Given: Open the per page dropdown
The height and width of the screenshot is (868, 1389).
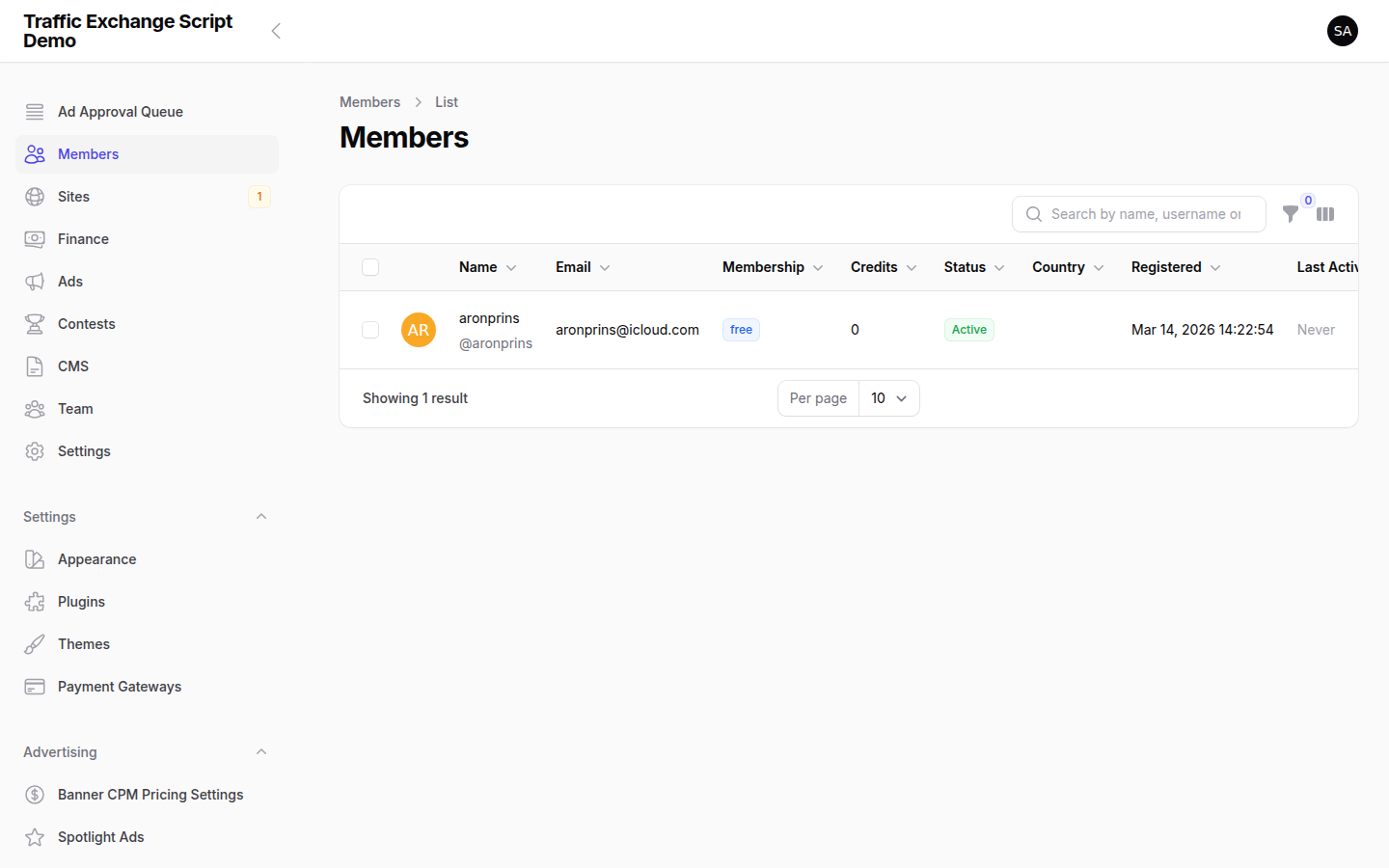Looking at the screenshot, I should [888, 397].
